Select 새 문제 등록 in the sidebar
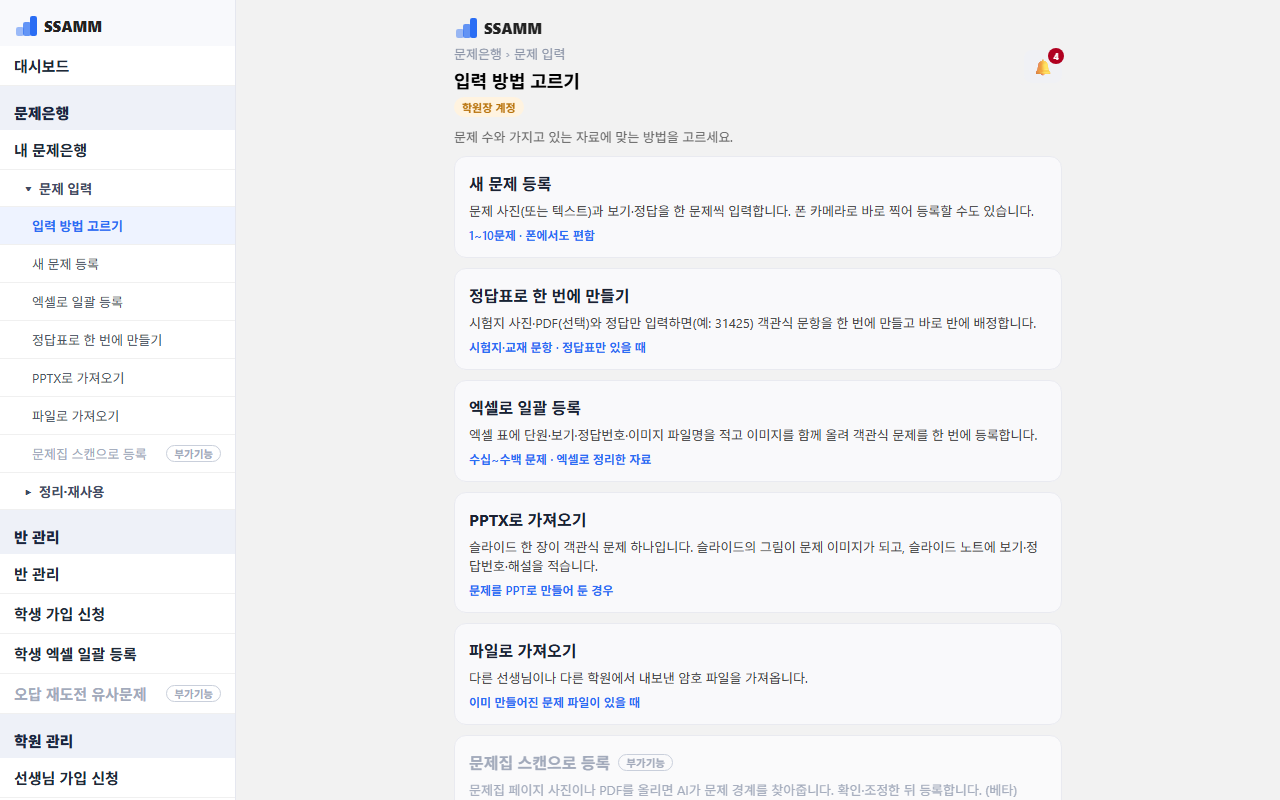The width and height of the screenshot is (1280, 800). (118, 264)
